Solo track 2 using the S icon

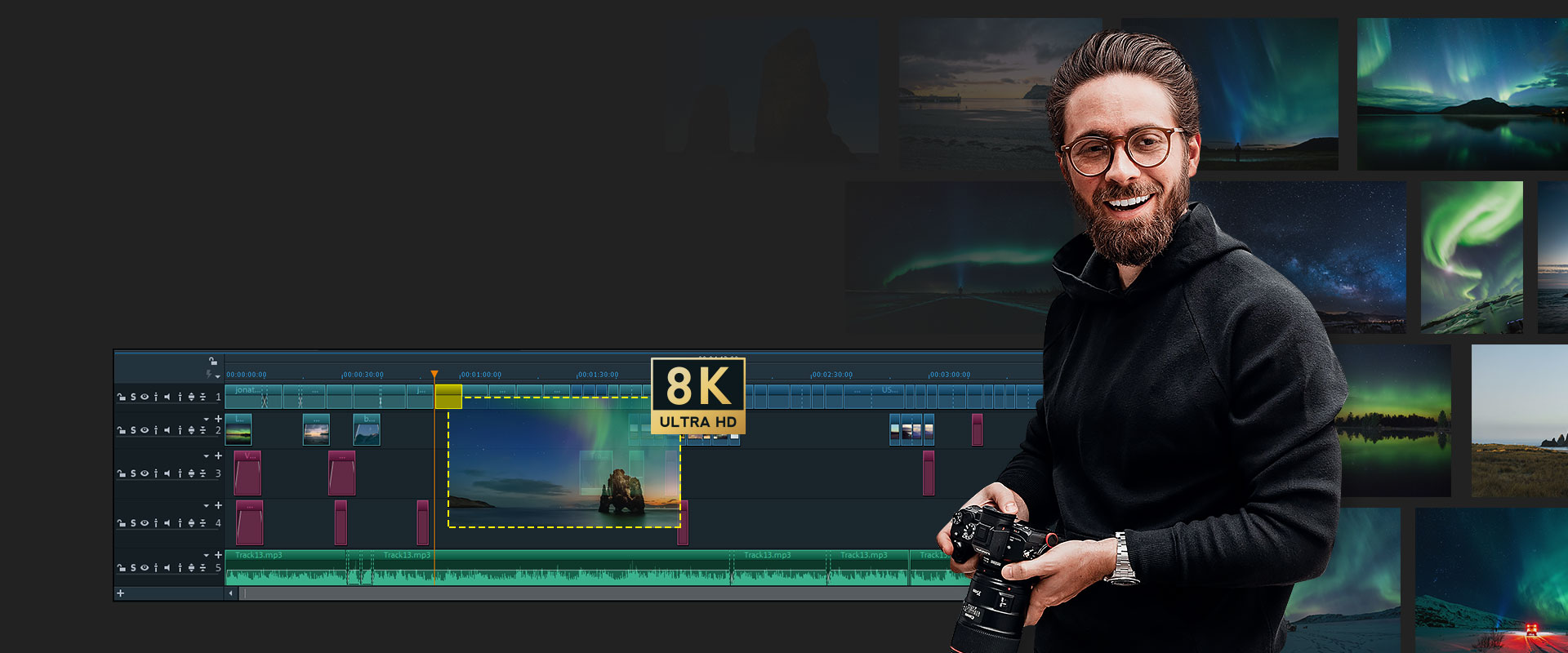[x=133, y=430]
